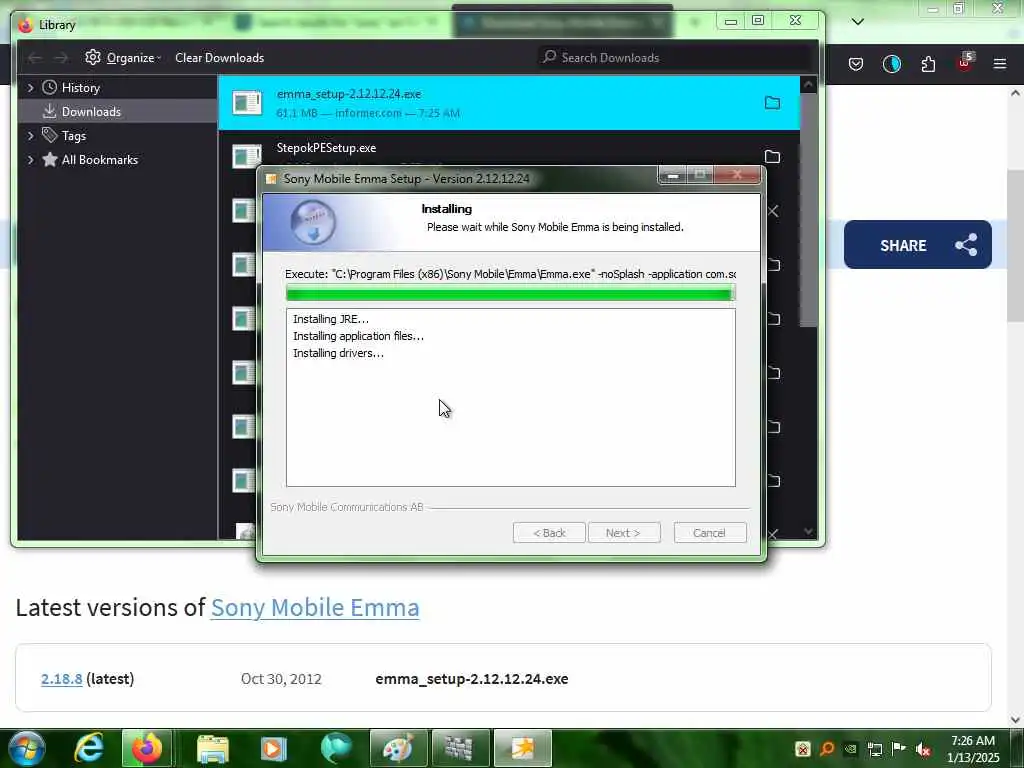Click the installation progress bar
Image resolution: width=1024 pixels, height=768 pixels.
(511, 295)
